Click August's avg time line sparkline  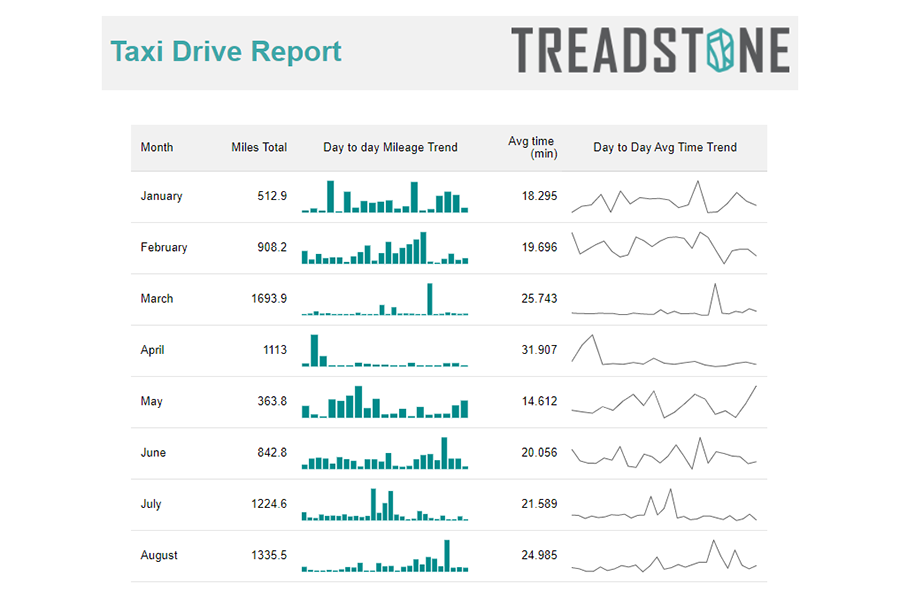(664, 555)
